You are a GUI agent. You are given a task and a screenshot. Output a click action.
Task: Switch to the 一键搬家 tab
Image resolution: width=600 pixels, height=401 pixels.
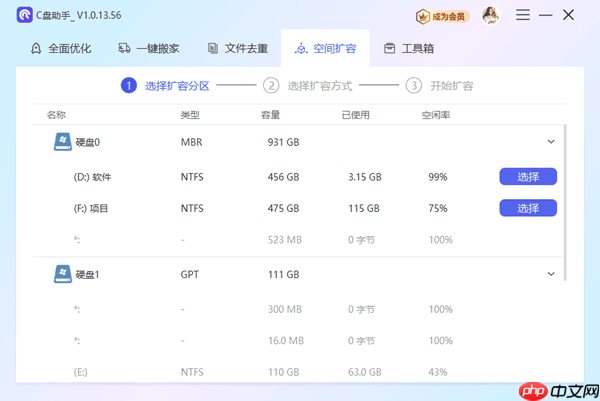(x=149, y=49)
